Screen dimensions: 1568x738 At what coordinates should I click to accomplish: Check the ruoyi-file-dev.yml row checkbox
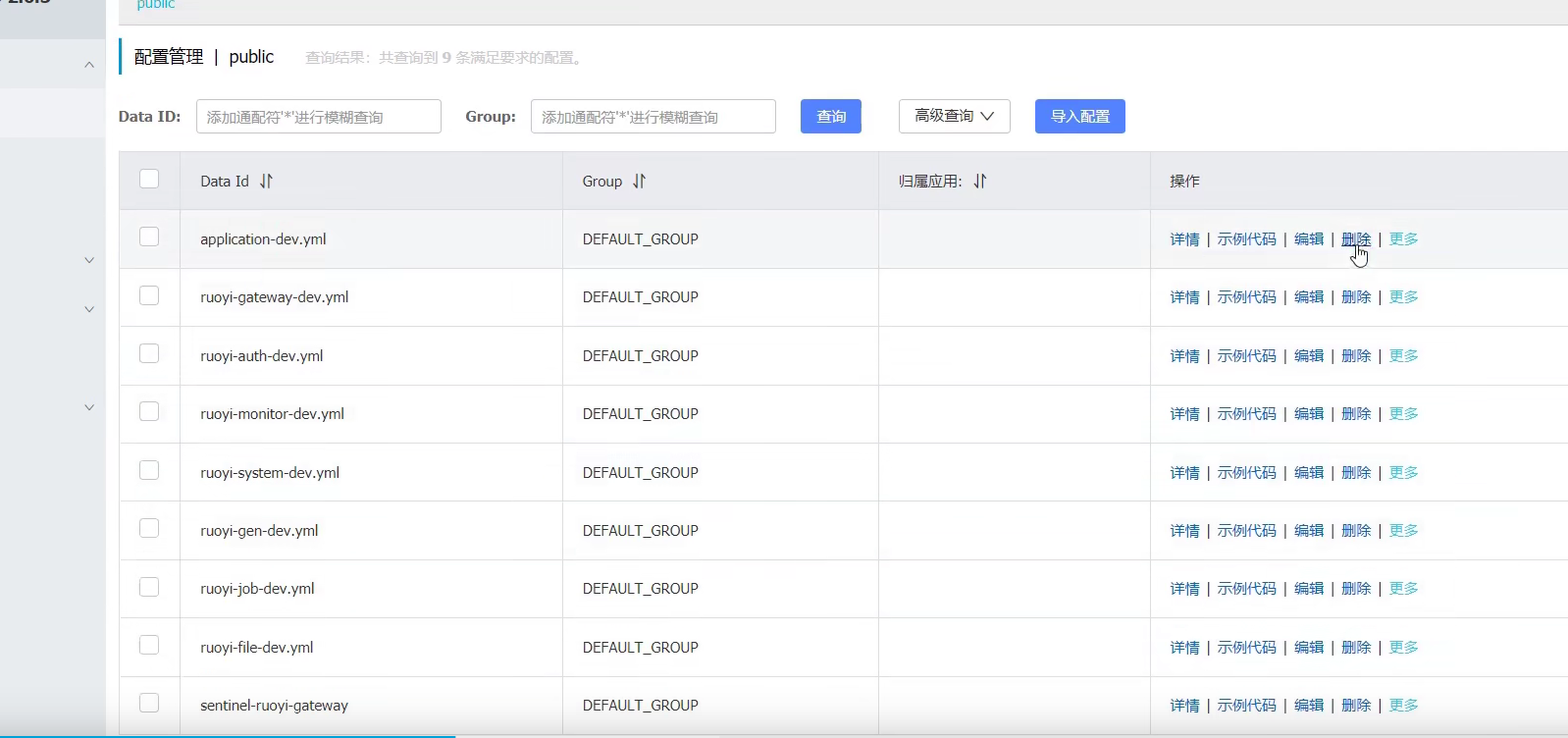pos(149,645)
